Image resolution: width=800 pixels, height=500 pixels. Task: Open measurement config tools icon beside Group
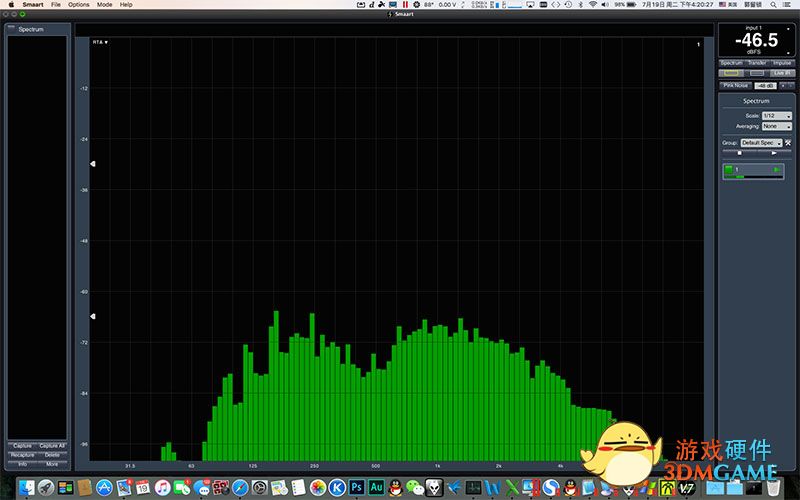pos(788,143)
